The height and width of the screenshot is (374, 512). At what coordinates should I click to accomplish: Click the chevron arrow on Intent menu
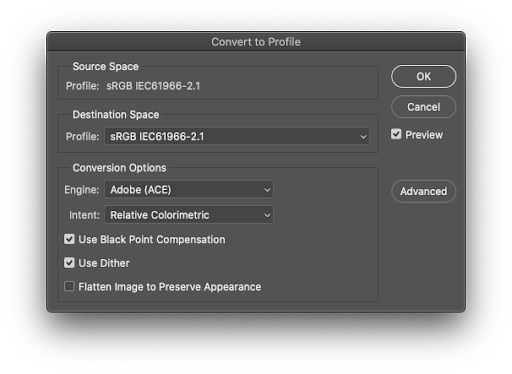point(267,215)
